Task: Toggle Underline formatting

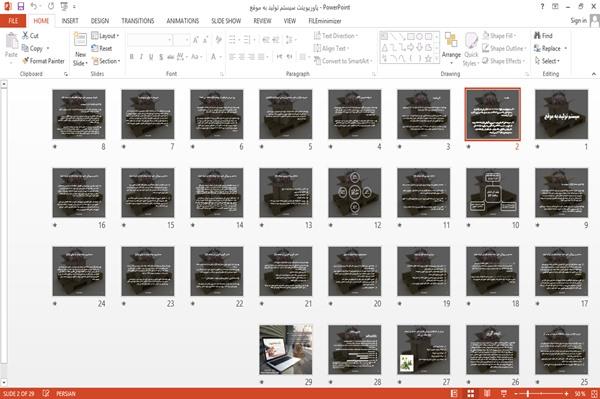Action: click(151, 57)
